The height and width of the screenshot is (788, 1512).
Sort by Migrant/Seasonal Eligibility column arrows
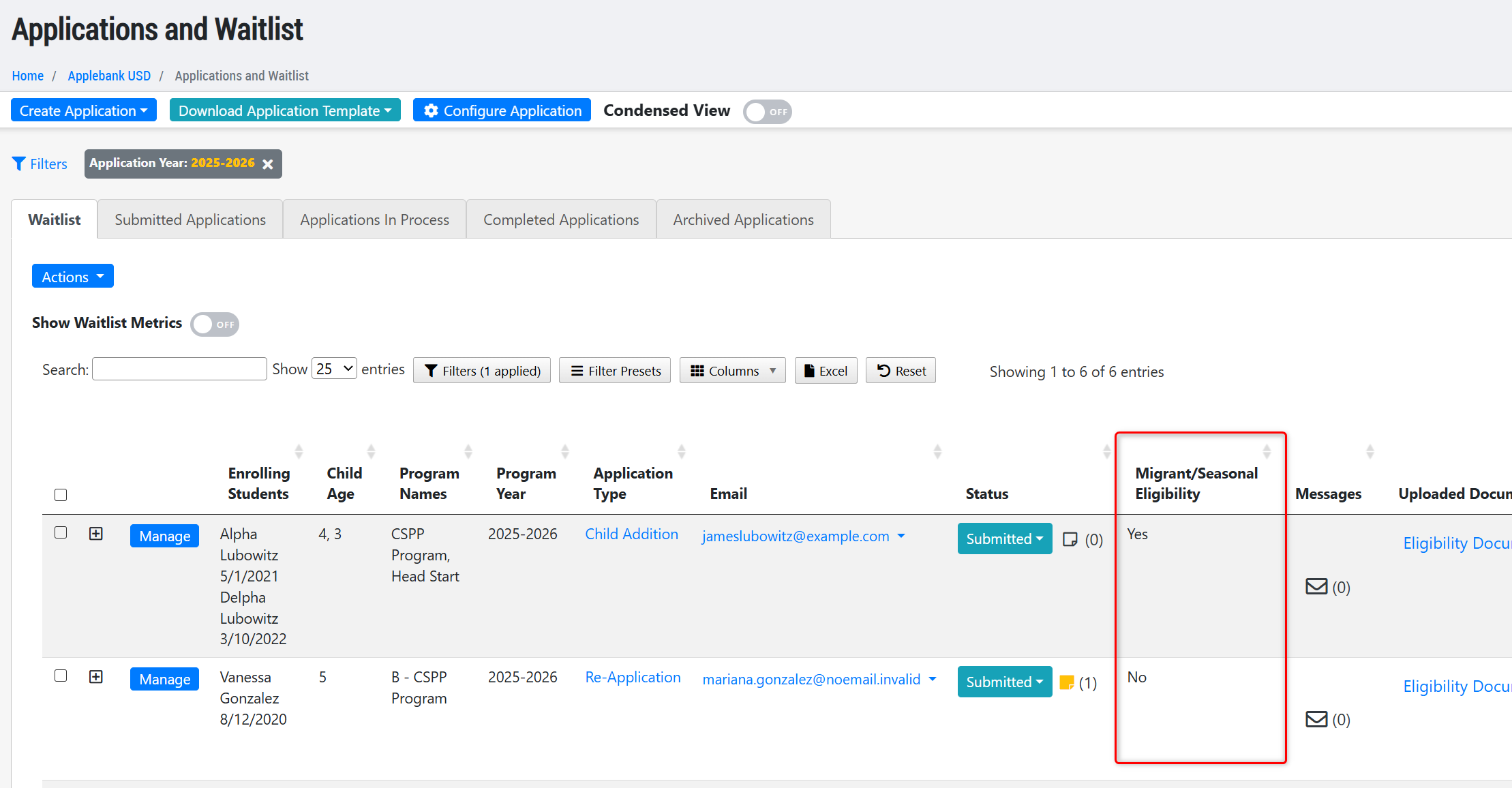click(x=1267, y=451)
